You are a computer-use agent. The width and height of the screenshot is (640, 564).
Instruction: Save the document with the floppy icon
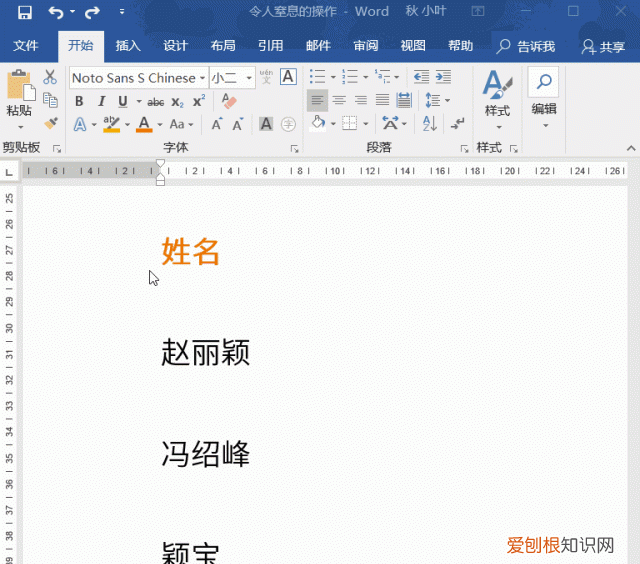25,12
